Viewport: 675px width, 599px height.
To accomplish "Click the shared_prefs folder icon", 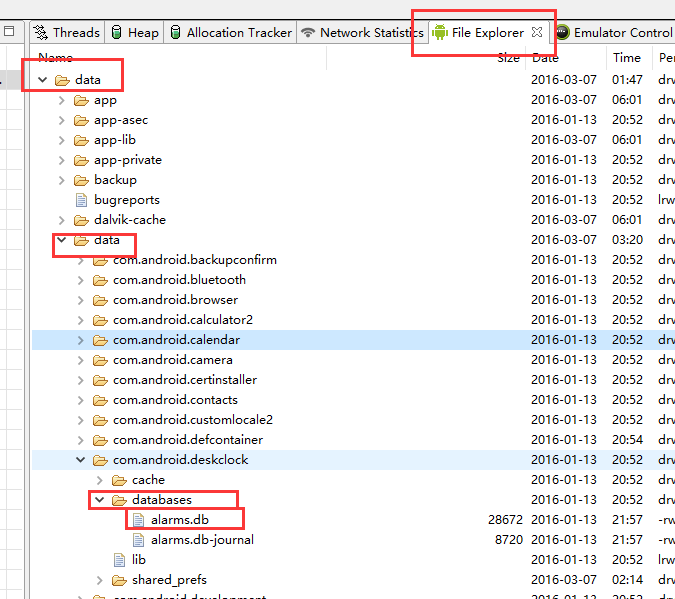I will pos(119,580).
